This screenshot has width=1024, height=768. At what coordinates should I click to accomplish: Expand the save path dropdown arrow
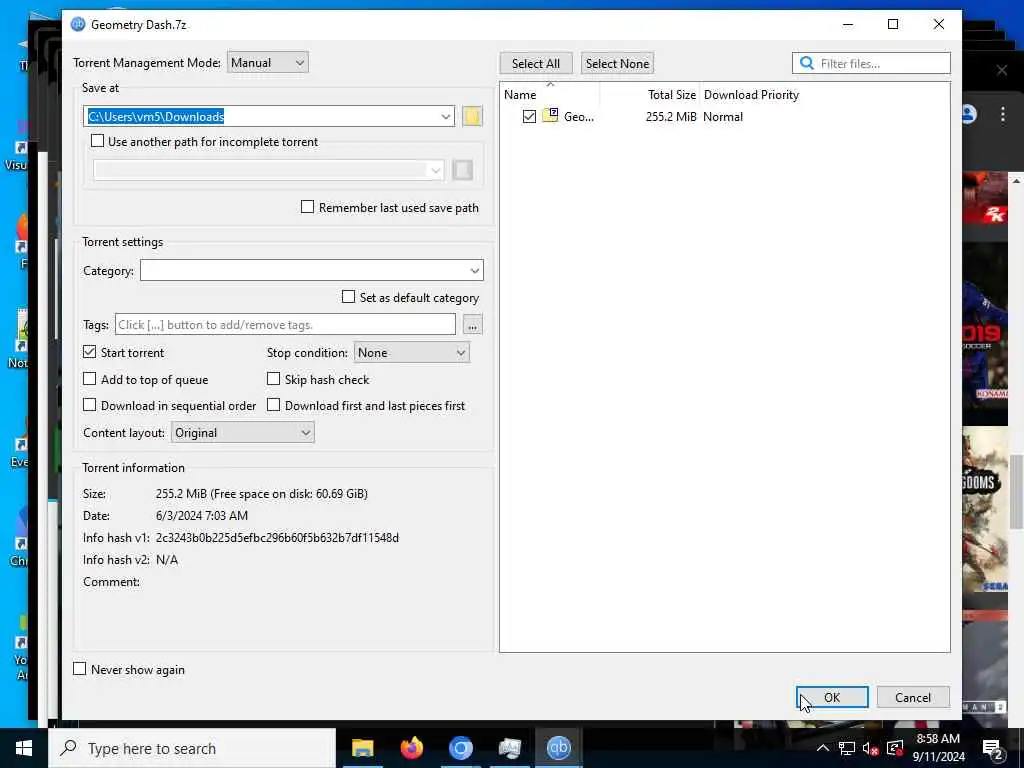445,116
